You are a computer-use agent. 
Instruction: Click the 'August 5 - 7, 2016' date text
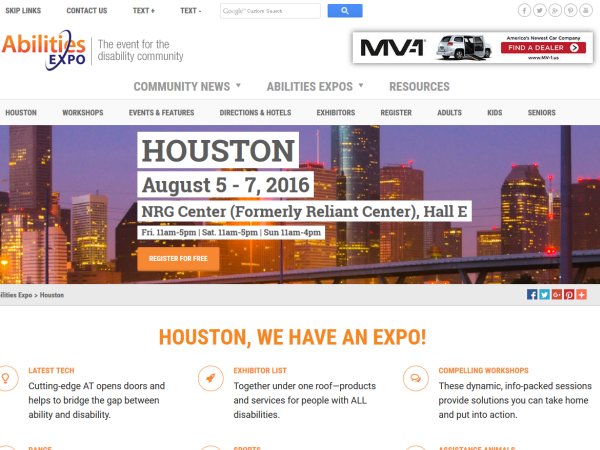tap(225, 185)
